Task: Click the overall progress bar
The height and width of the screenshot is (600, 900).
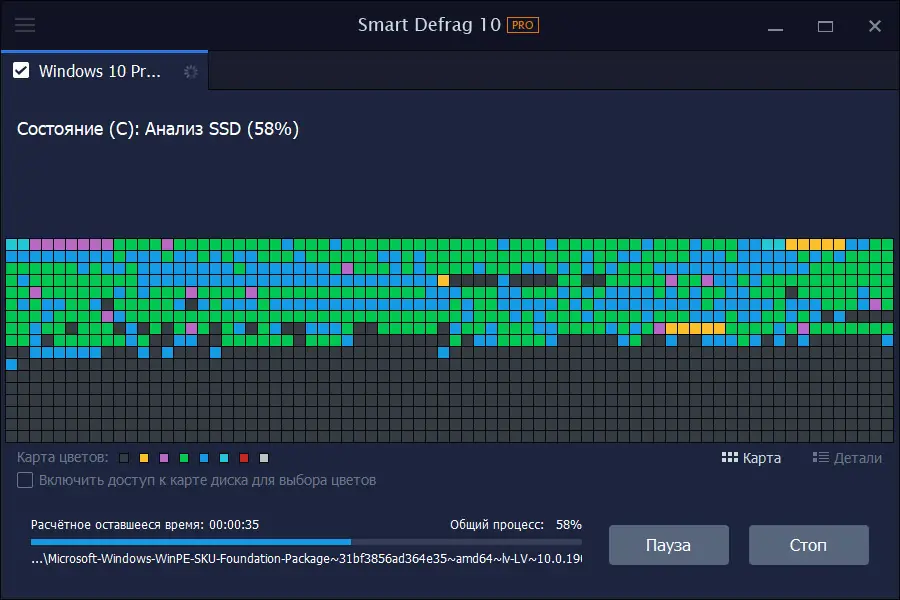Action: click(x=306, y=542)
